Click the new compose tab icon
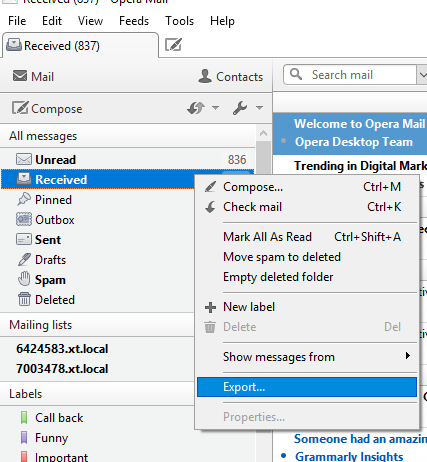 click(173, 45)
